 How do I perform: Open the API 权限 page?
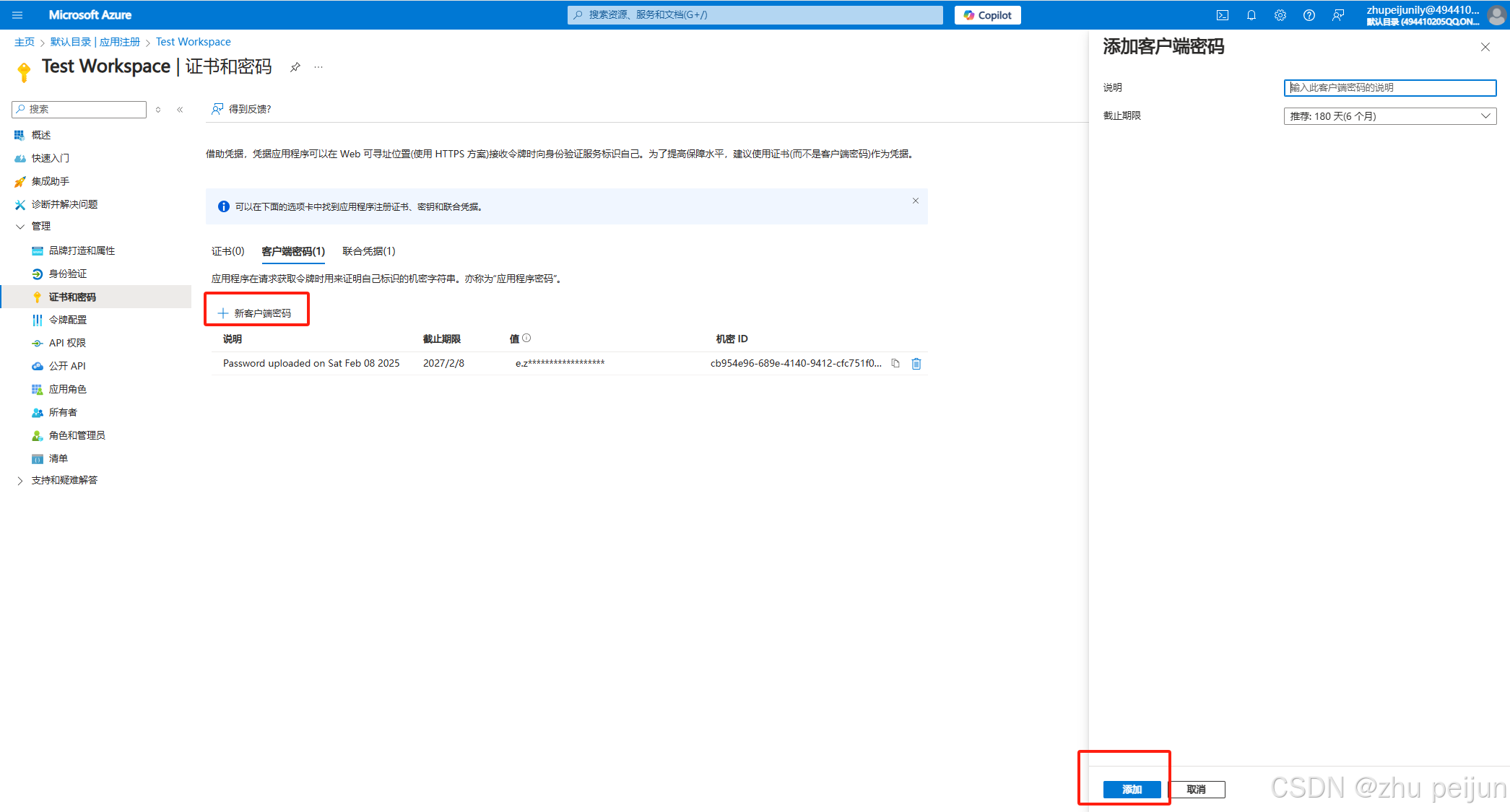pyautogui.click(x=67, y=342)
